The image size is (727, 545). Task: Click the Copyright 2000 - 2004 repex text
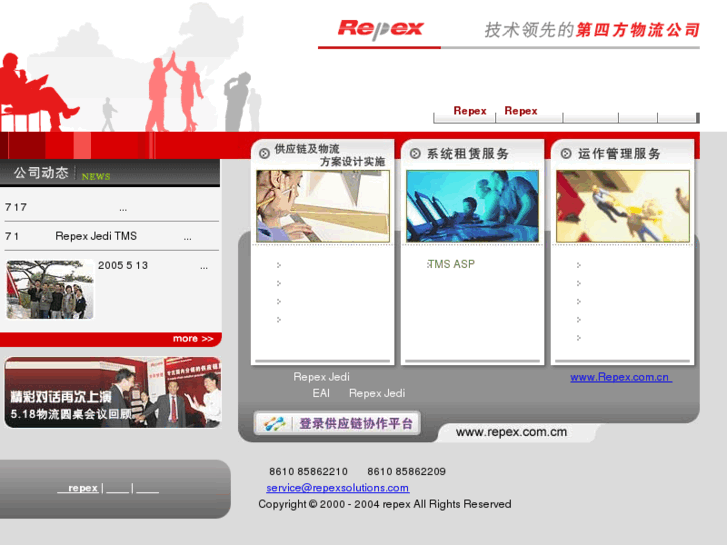pyautogui.click(x=385, y=504)
